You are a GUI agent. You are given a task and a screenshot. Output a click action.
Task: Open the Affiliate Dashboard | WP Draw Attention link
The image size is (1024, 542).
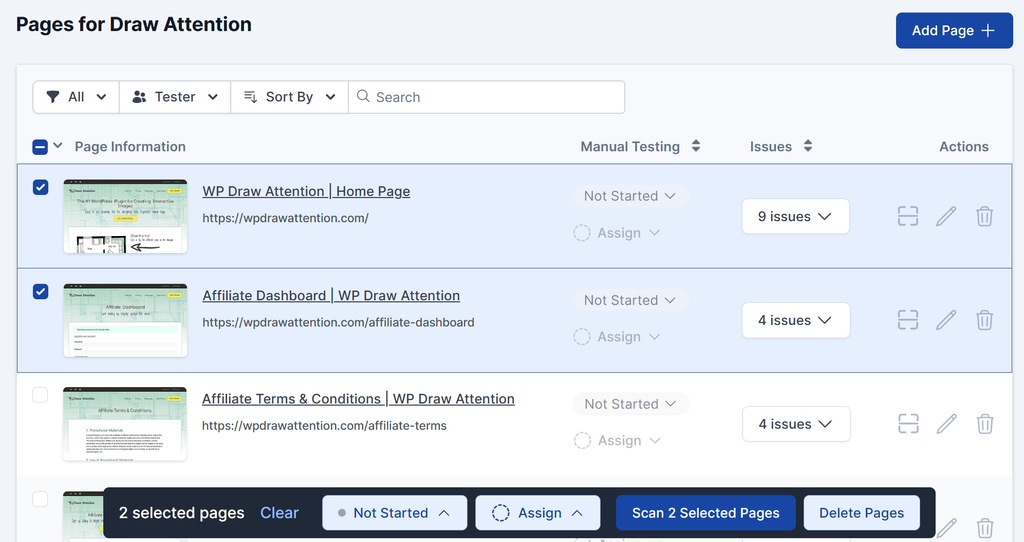[331, 295]
